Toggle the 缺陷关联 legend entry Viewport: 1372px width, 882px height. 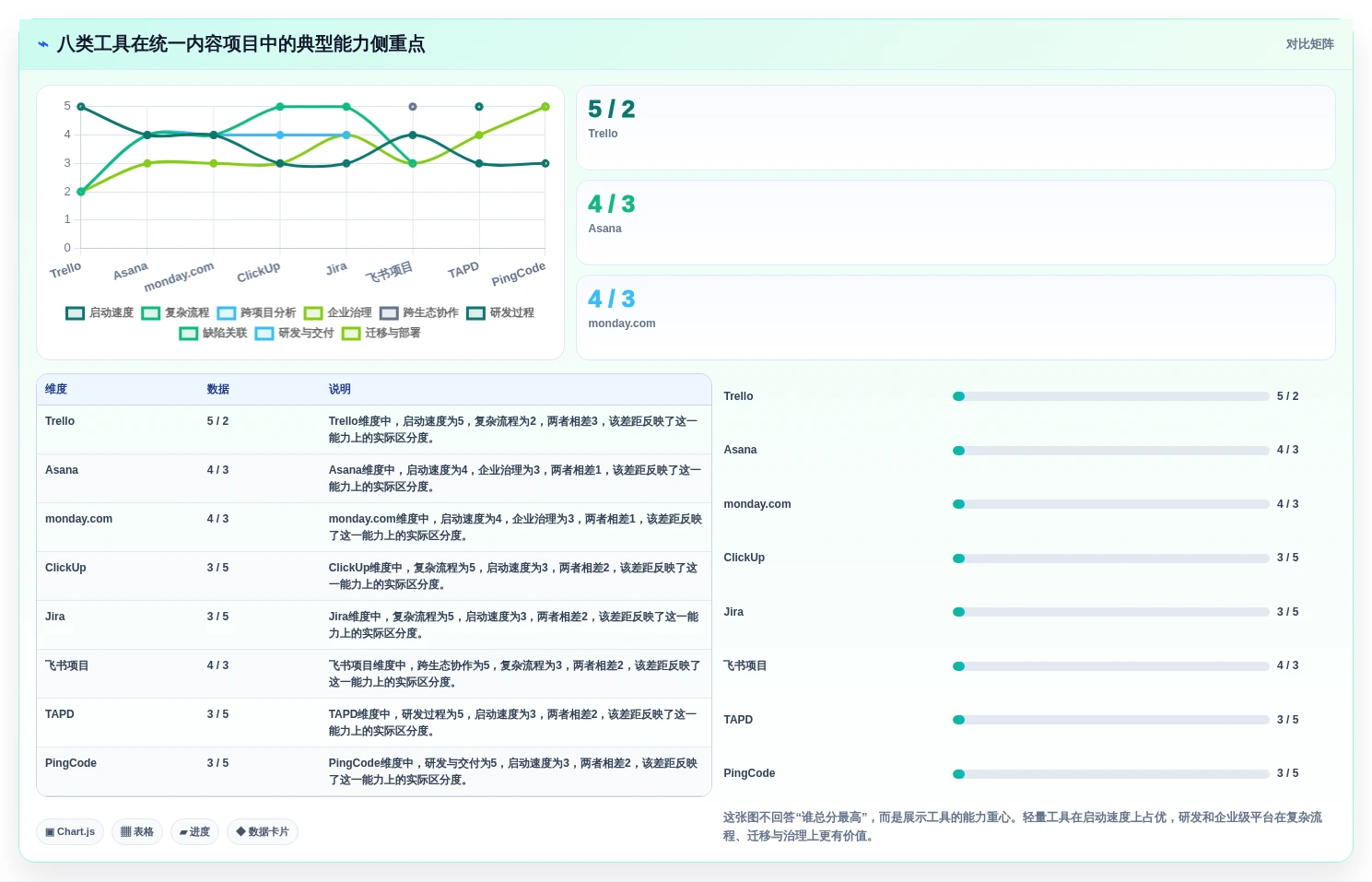[x=213, y=334]
